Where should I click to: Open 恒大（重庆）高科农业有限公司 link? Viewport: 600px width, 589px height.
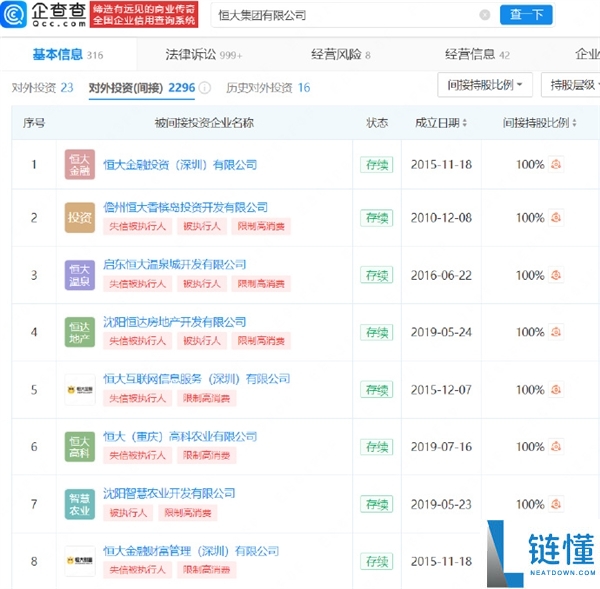click(x=180, y=436)
